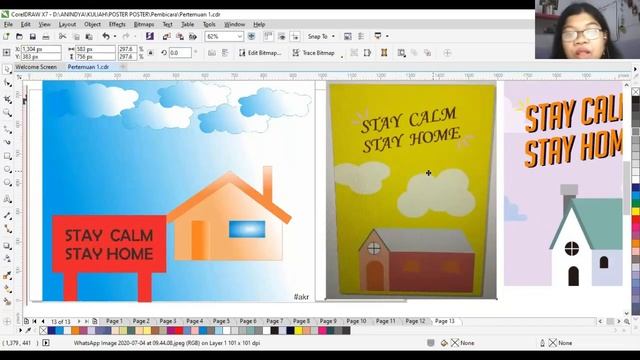
Task: Click the Import icon
Action: click(166, 36)
